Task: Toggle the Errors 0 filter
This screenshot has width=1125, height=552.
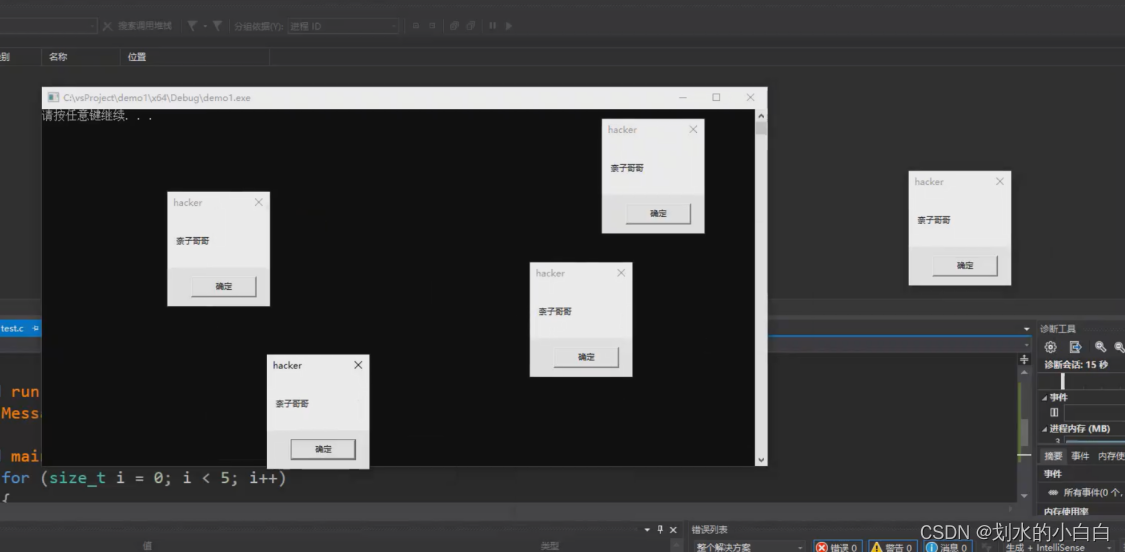Action: tap(836, 547)
